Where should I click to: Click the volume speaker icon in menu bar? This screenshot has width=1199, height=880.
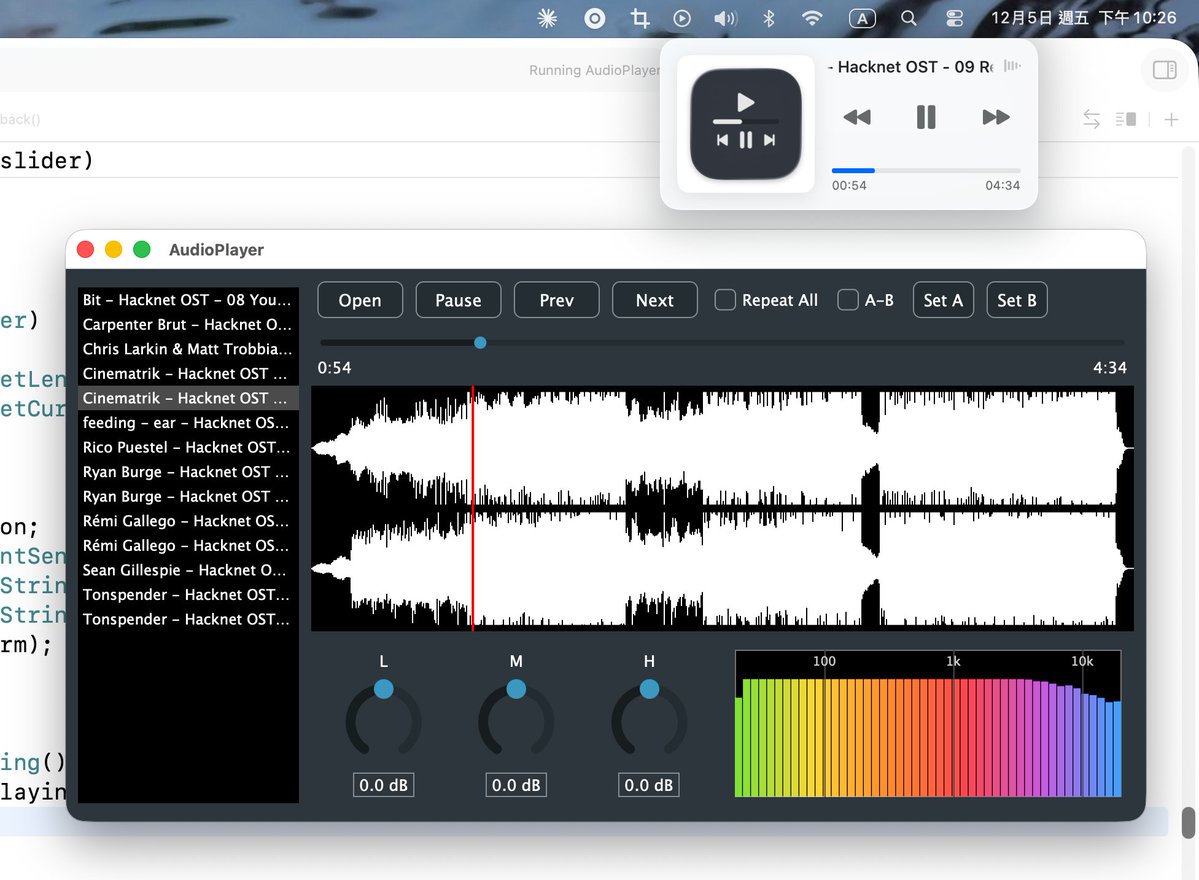tap(725, 18)
